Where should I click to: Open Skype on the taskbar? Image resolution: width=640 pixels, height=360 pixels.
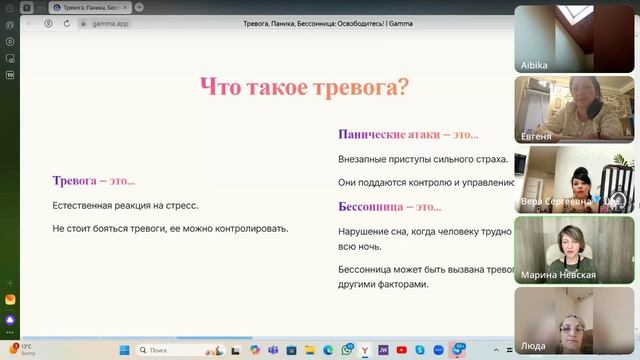pyautogui.click(x=420, y=350)
